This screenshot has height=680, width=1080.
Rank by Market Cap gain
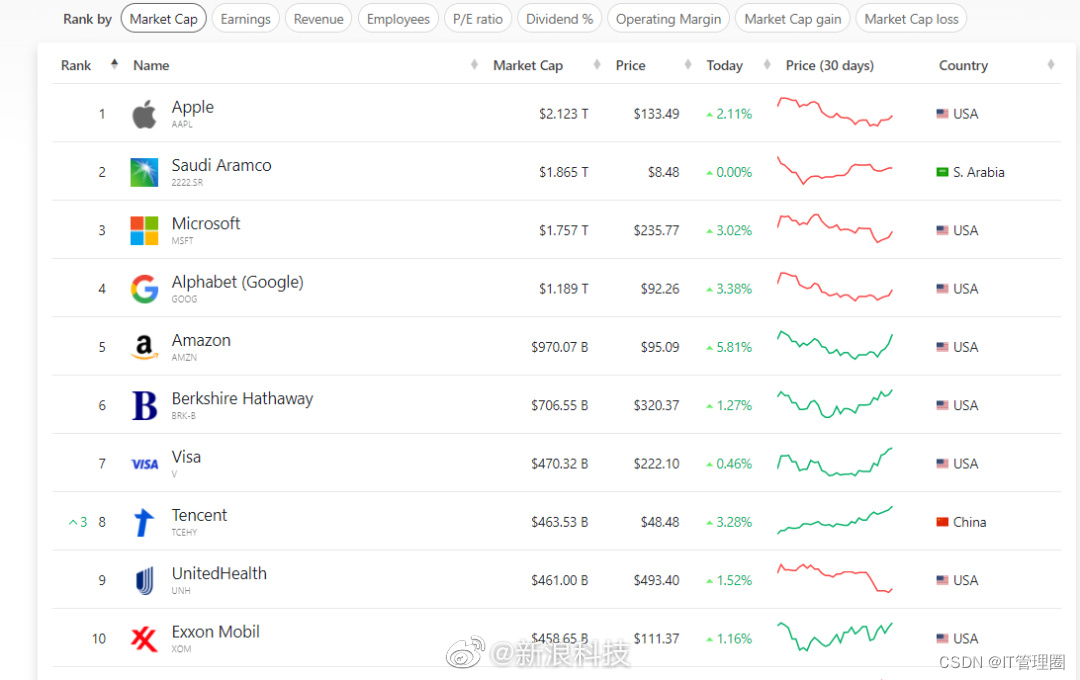pos(793,19)
